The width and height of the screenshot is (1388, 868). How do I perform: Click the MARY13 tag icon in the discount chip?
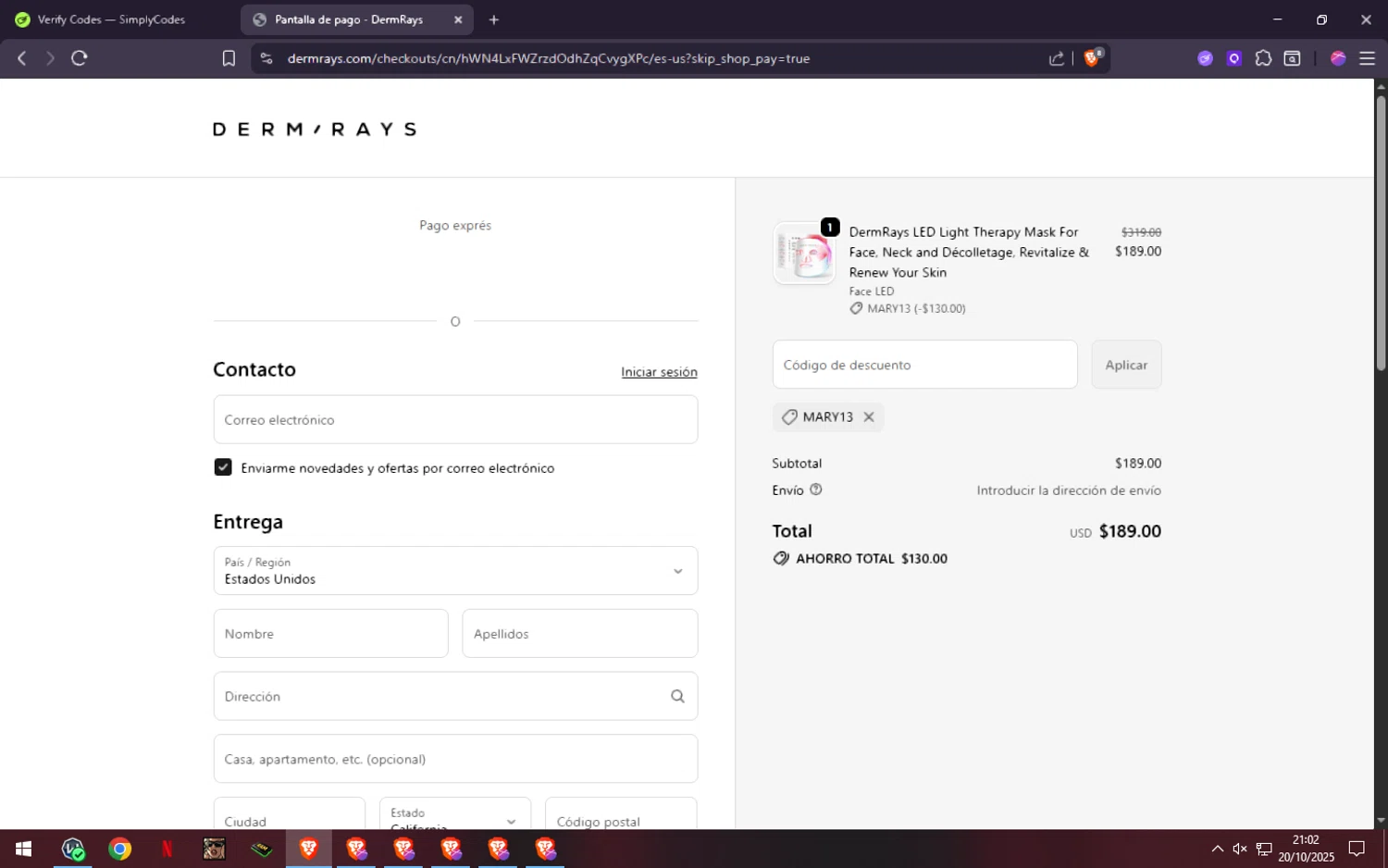tap(789, 417)
